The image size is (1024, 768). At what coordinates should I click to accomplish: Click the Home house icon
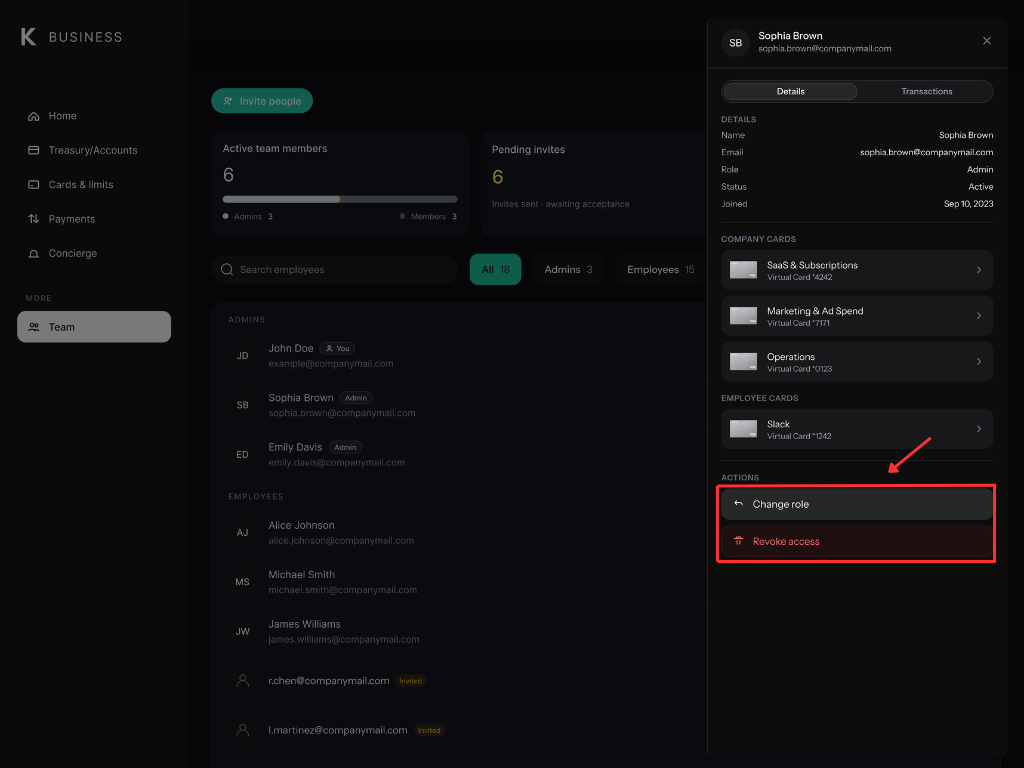33,116
